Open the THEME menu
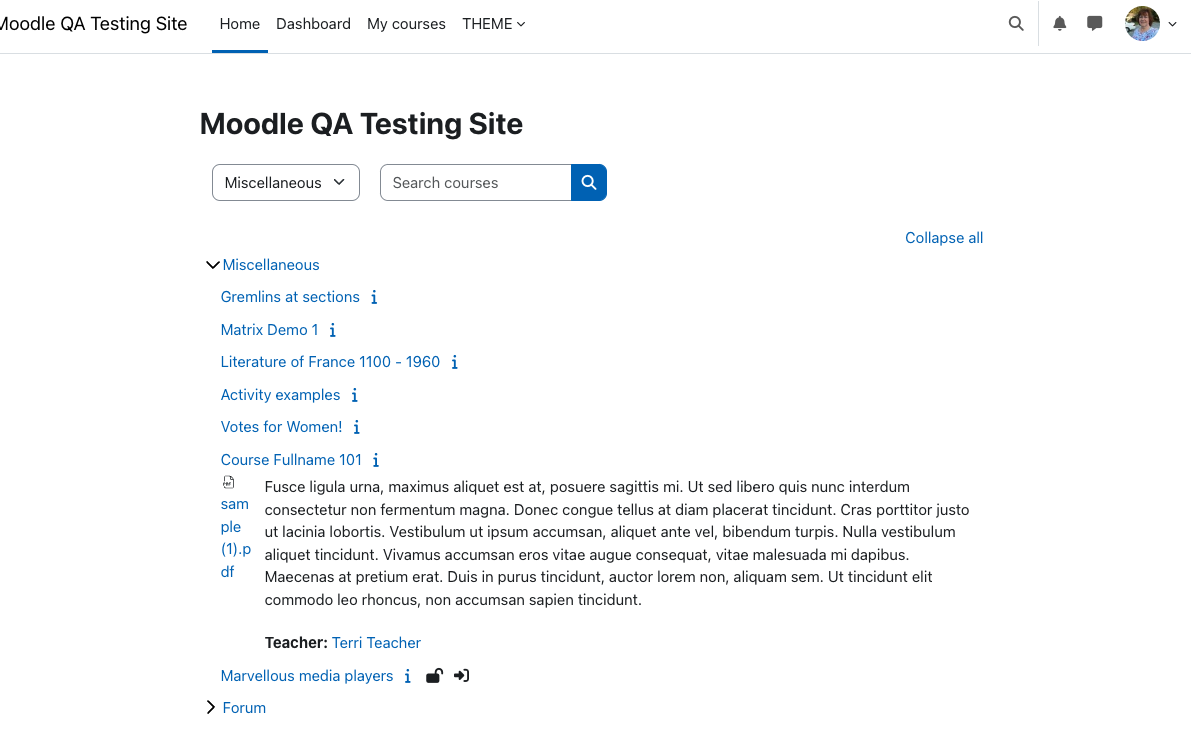Screen dimensions: 1191x740 tap(494, 24)
